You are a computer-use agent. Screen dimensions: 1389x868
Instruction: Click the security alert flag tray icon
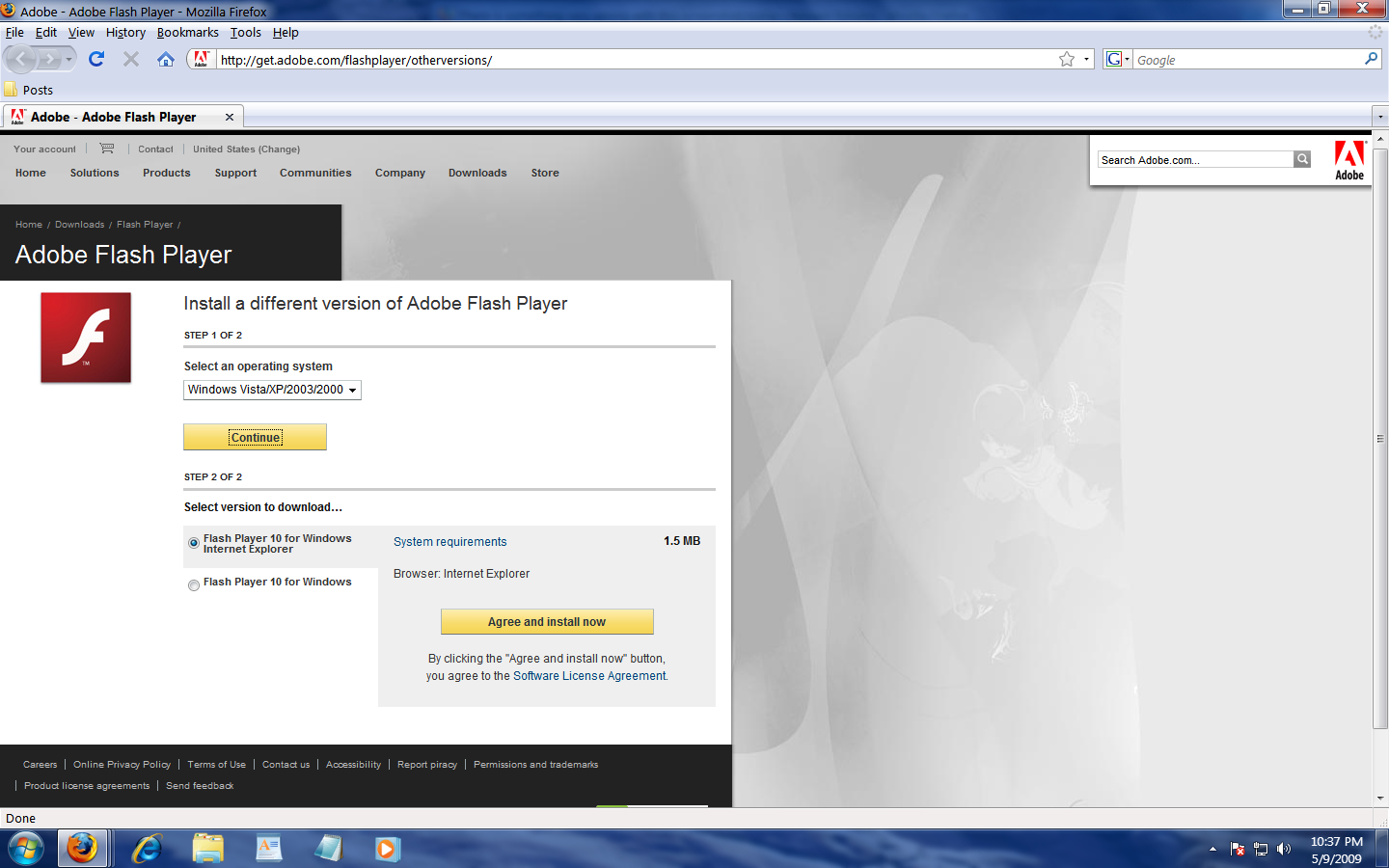click(1238, 850)
